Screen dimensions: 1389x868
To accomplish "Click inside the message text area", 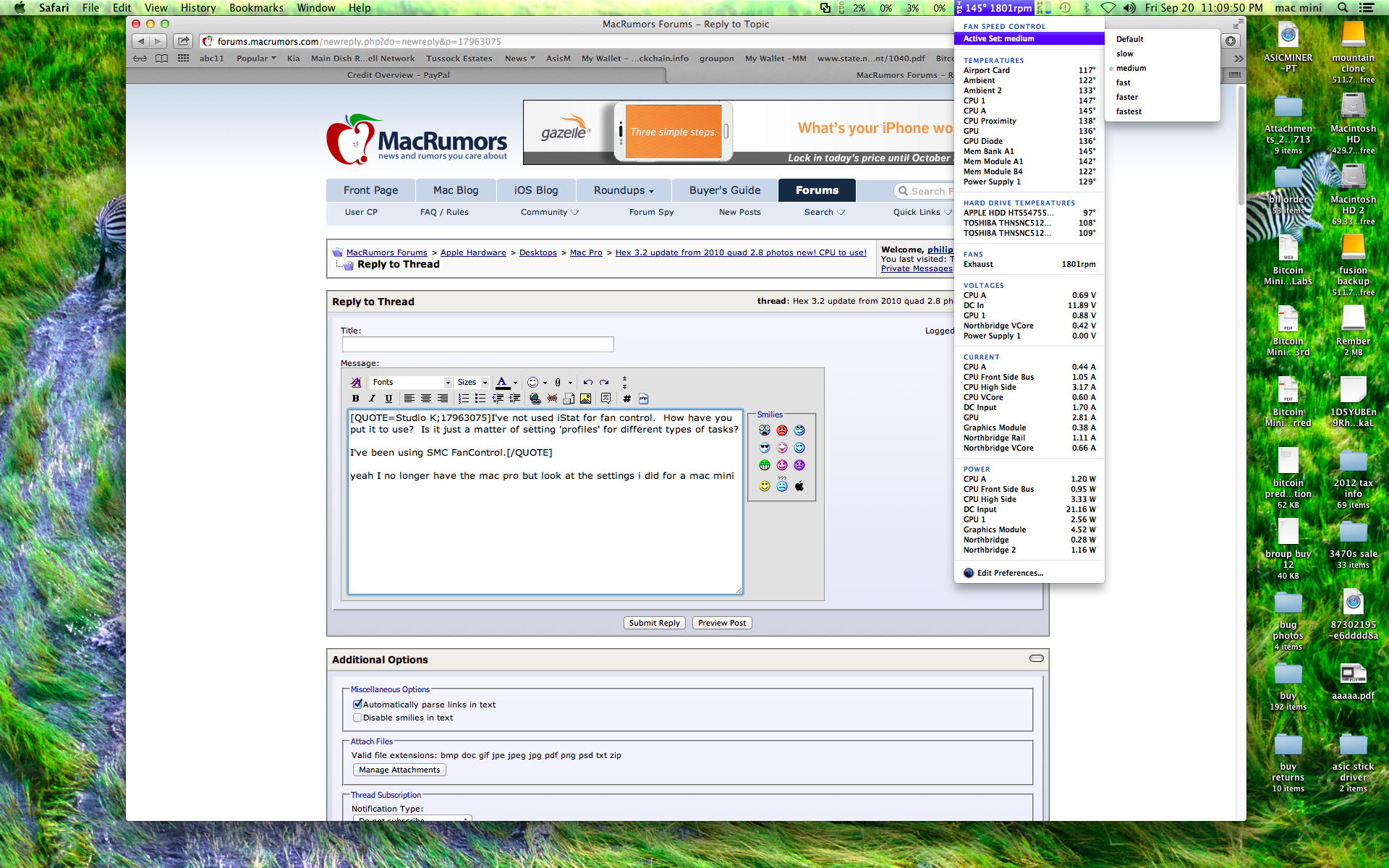I will (545, 502).
